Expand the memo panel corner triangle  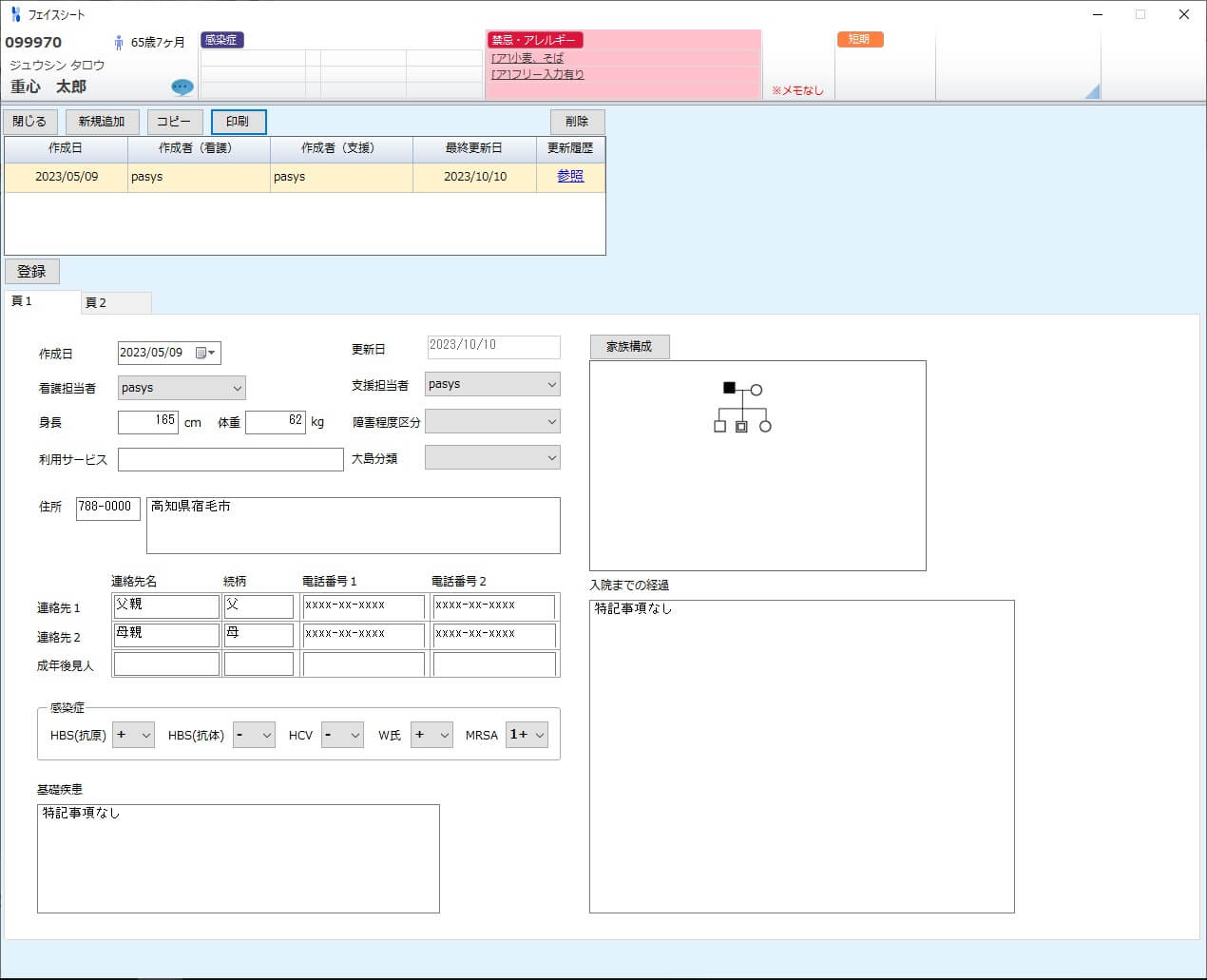(1095, 92)
